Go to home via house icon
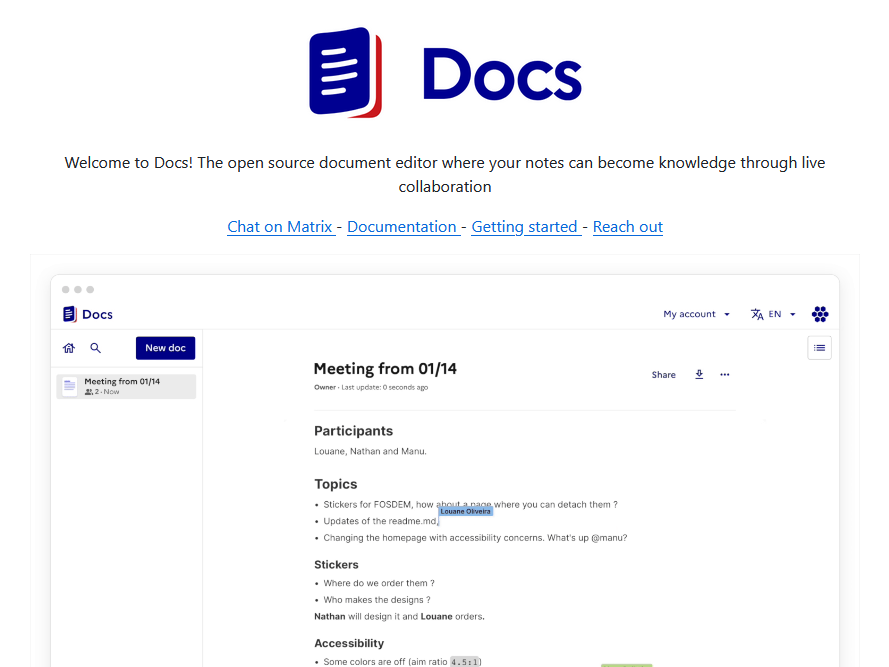Image resolution: width=889 pixels, height=667 pixels. pyautogui.click(x=69, y=348)
